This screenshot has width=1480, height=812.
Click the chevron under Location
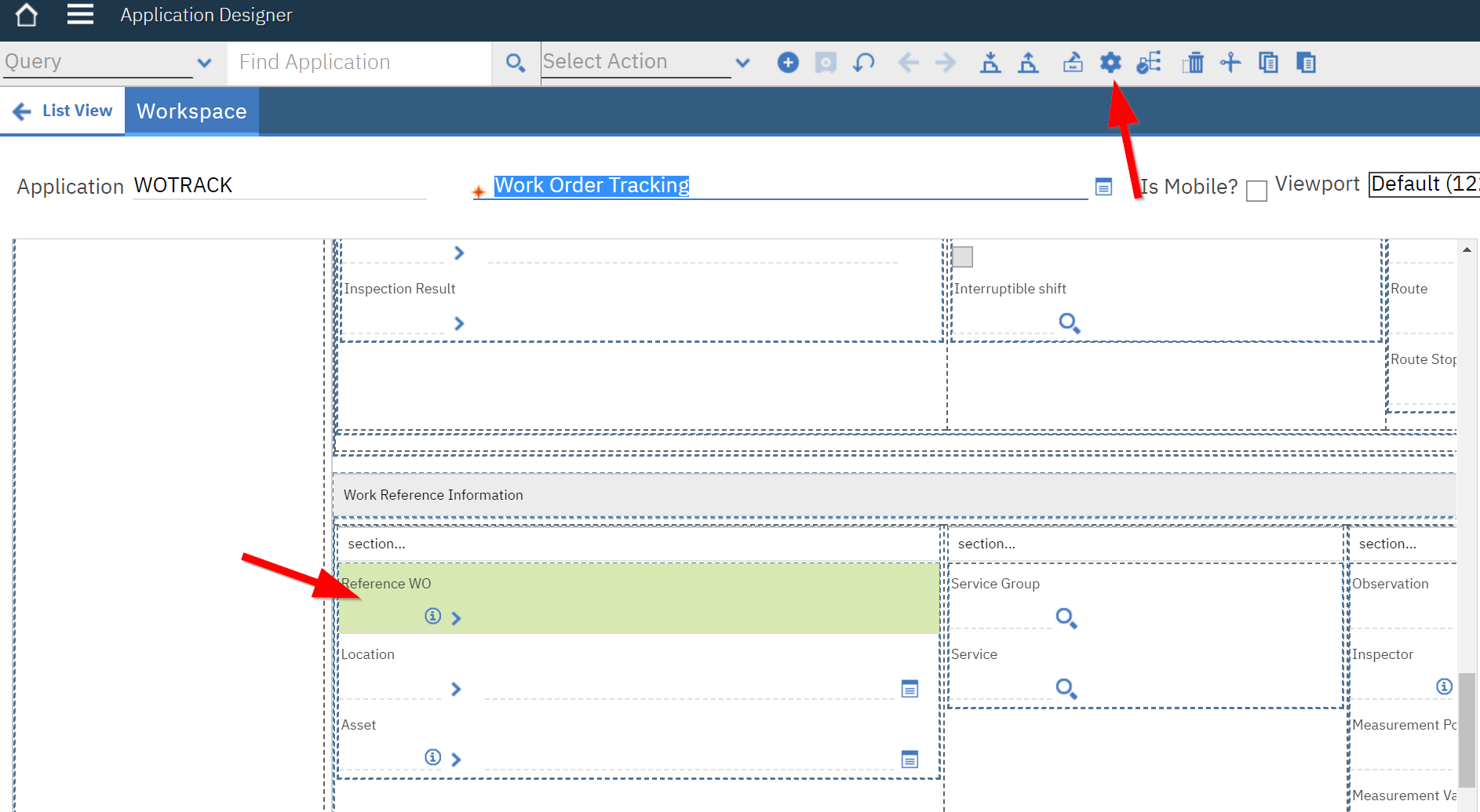tap(456, 689)
